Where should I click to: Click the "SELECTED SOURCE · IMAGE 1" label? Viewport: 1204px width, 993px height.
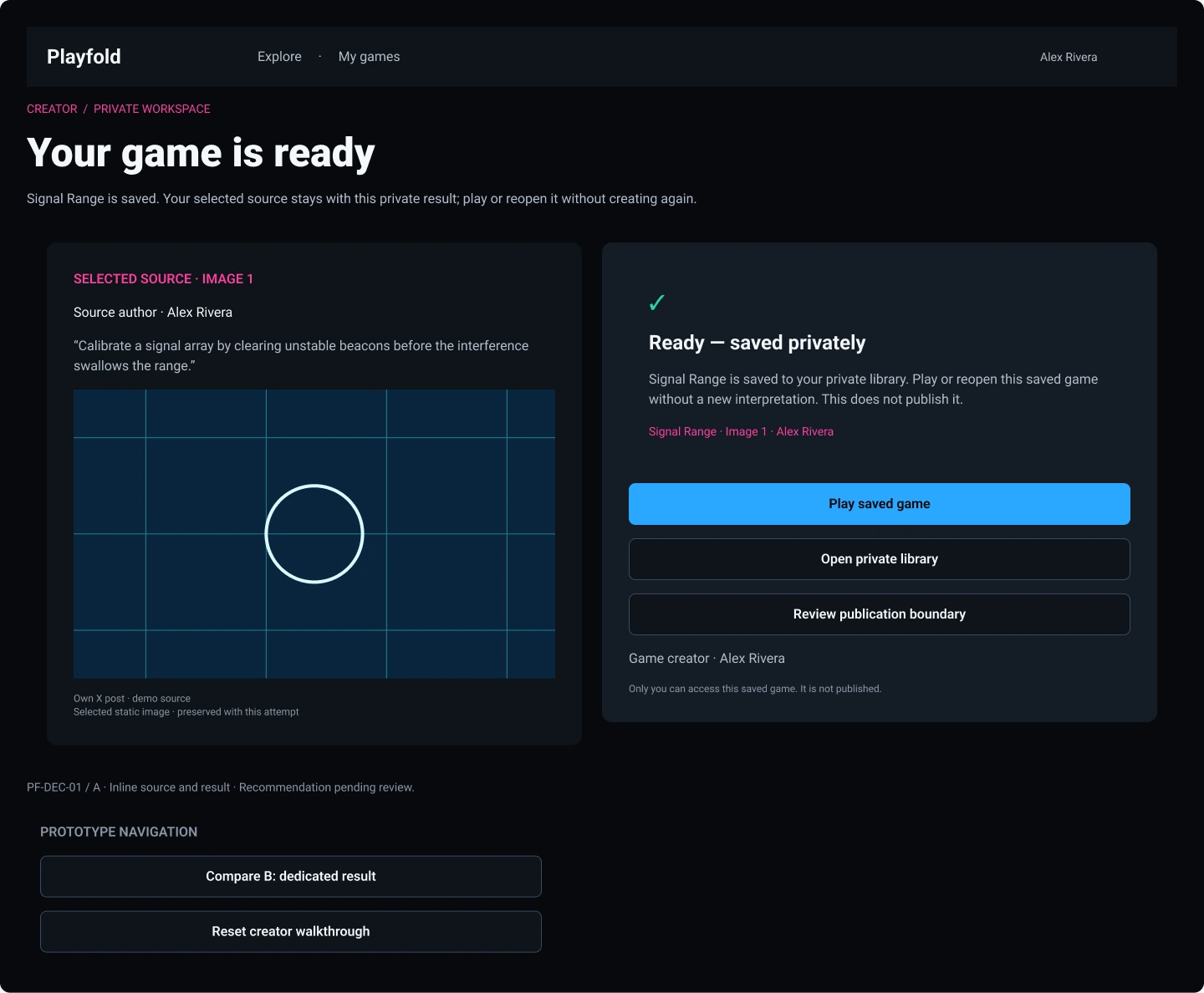pos(163,279)
